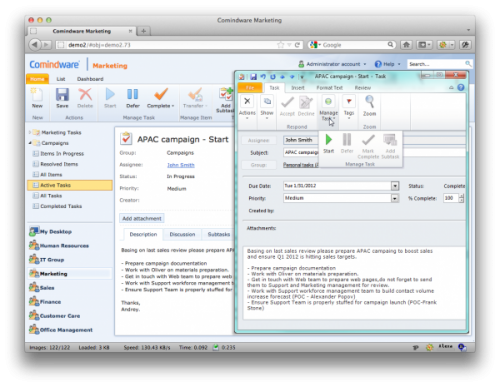
Task: Click the Zoom magnifier in the task window ribbon
Action: (x=370, y=102)
